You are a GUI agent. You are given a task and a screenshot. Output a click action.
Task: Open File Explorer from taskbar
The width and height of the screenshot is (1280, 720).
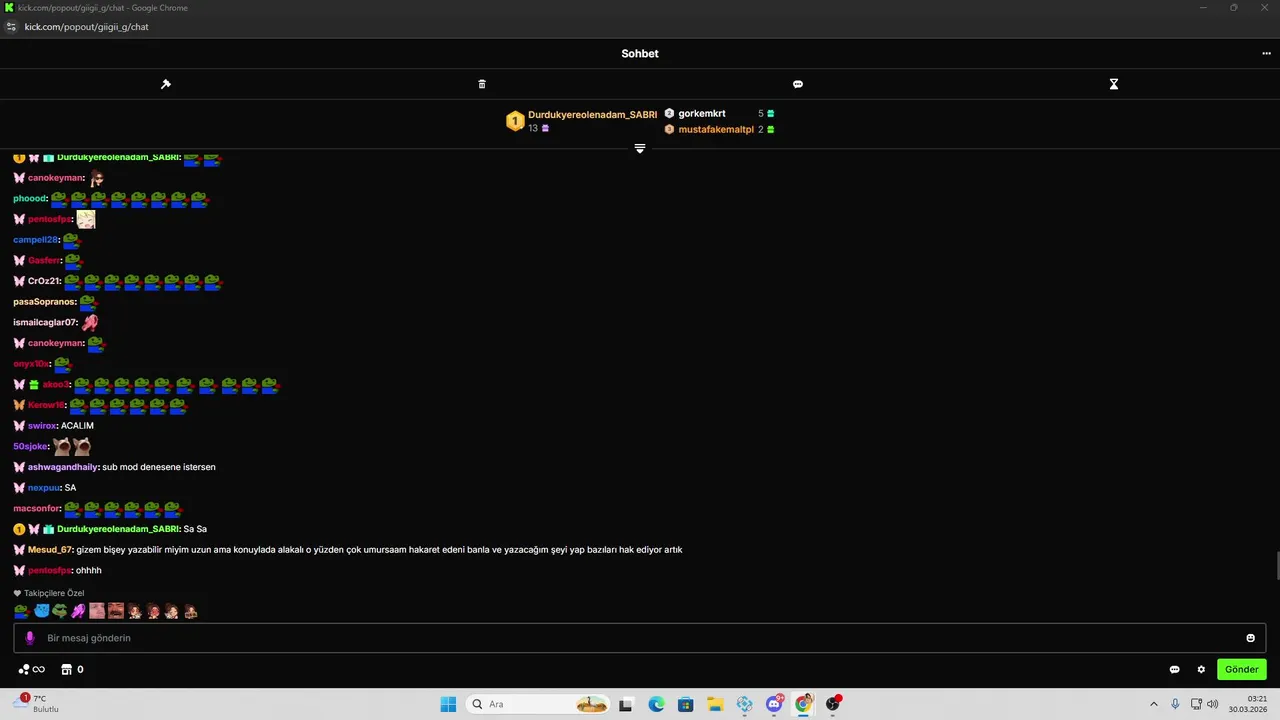tap(715, 704)
